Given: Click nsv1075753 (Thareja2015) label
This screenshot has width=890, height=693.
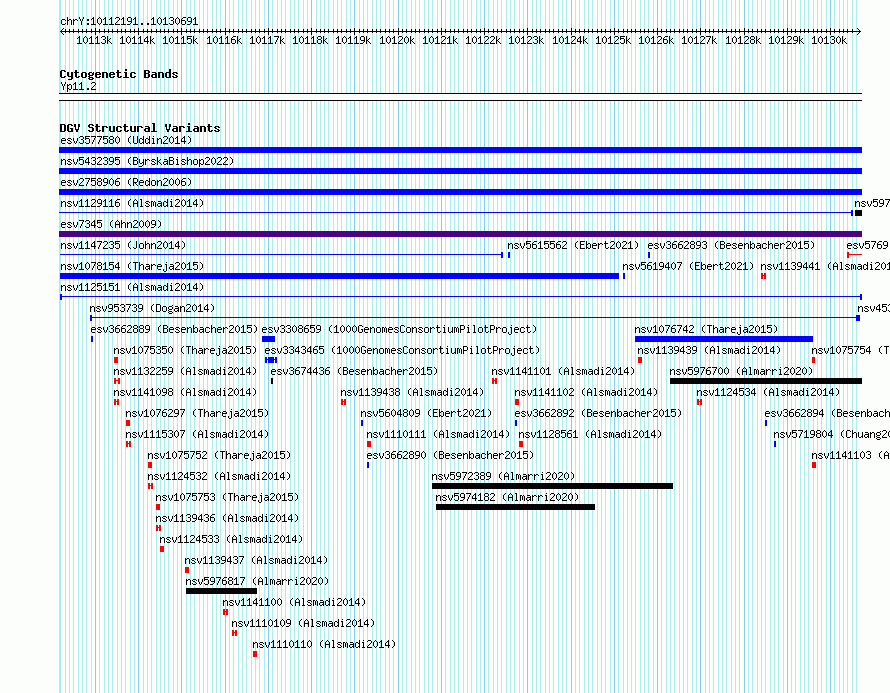Looking at the screenshot, I should (227, 497).
